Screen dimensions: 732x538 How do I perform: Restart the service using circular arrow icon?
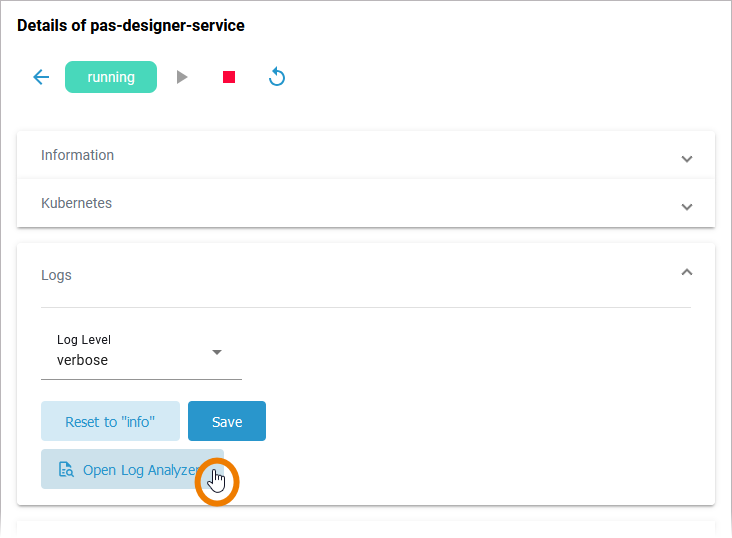pos(277,77)
